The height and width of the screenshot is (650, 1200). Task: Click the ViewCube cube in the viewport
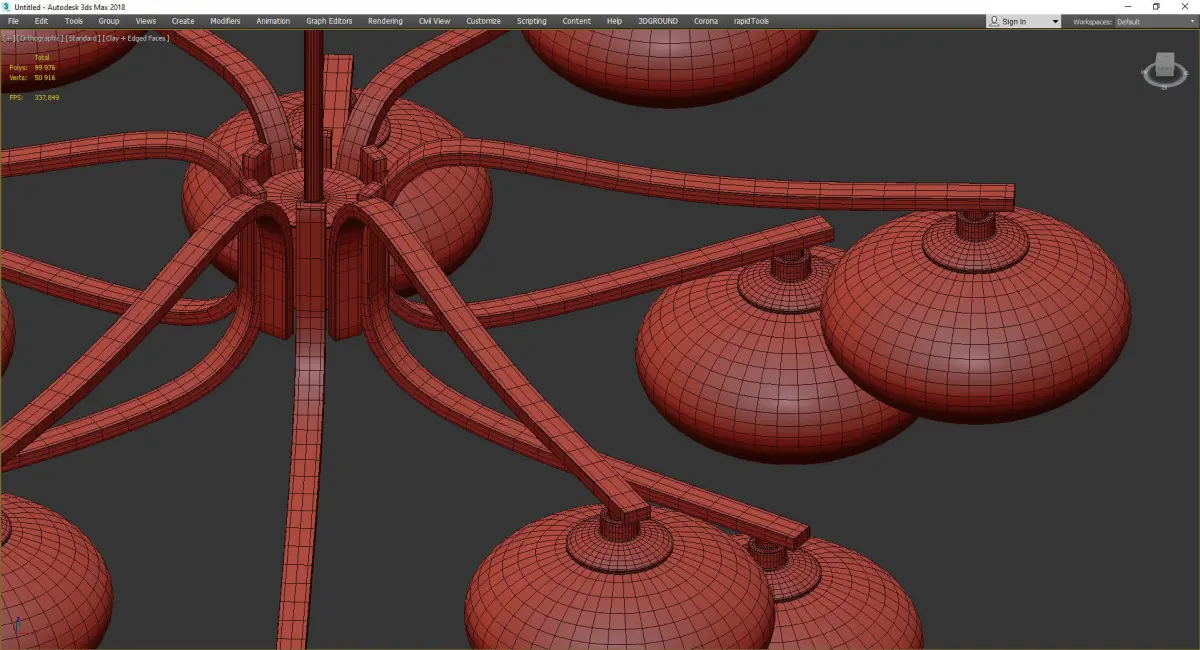pos(1163,66)
